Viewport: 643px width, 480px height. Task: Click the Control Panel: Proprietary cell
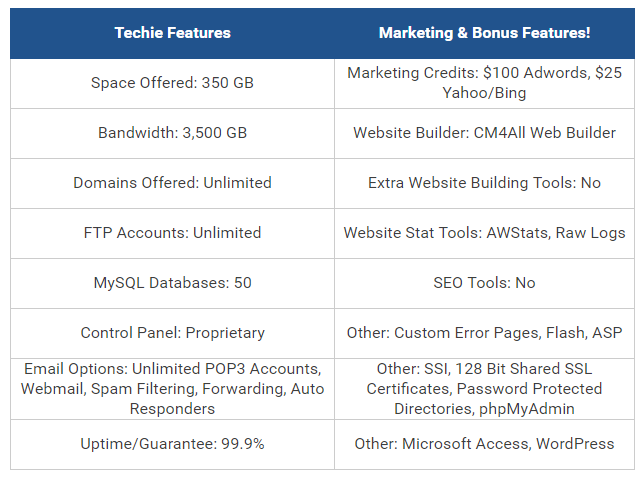pyautogui.click(x=172, y=333)
